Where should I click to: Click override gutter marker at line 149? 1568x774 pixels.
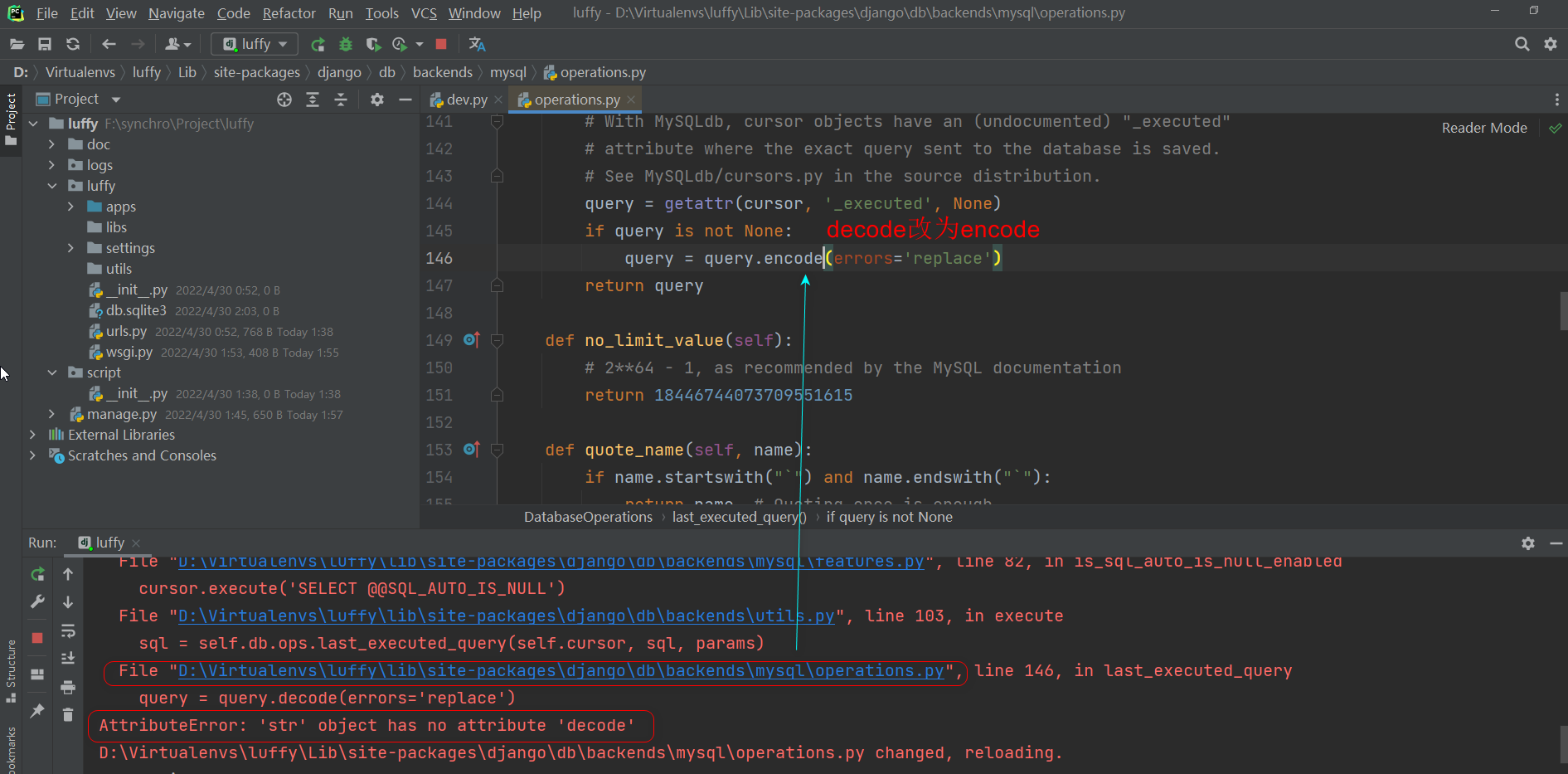471,340
